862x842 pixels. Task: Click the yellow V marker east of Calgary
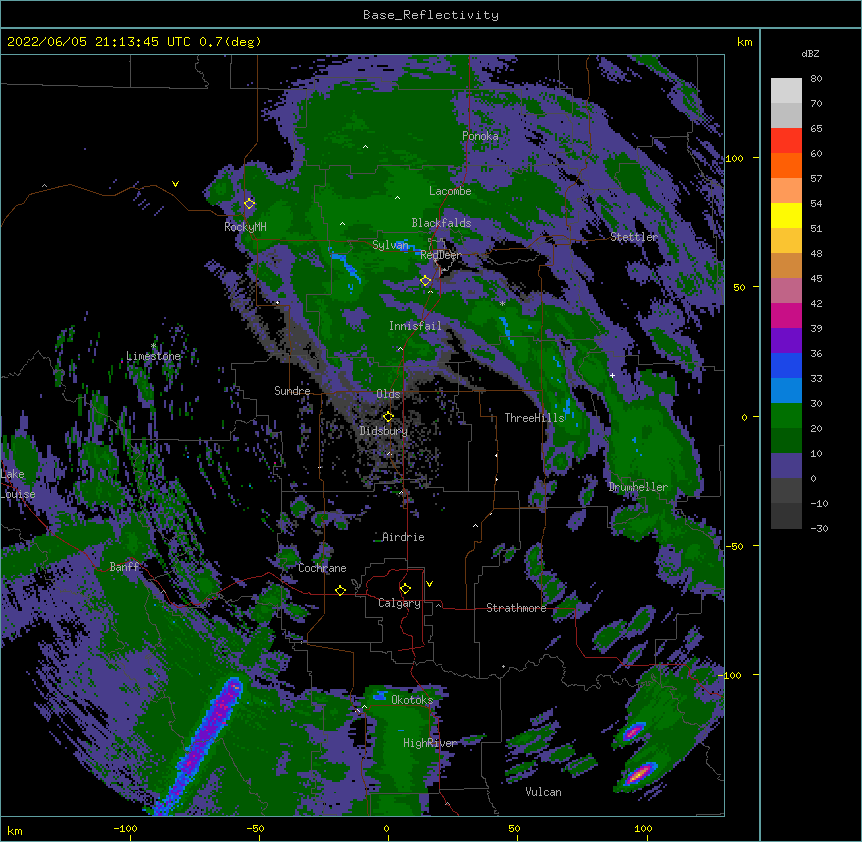(429, 584)
